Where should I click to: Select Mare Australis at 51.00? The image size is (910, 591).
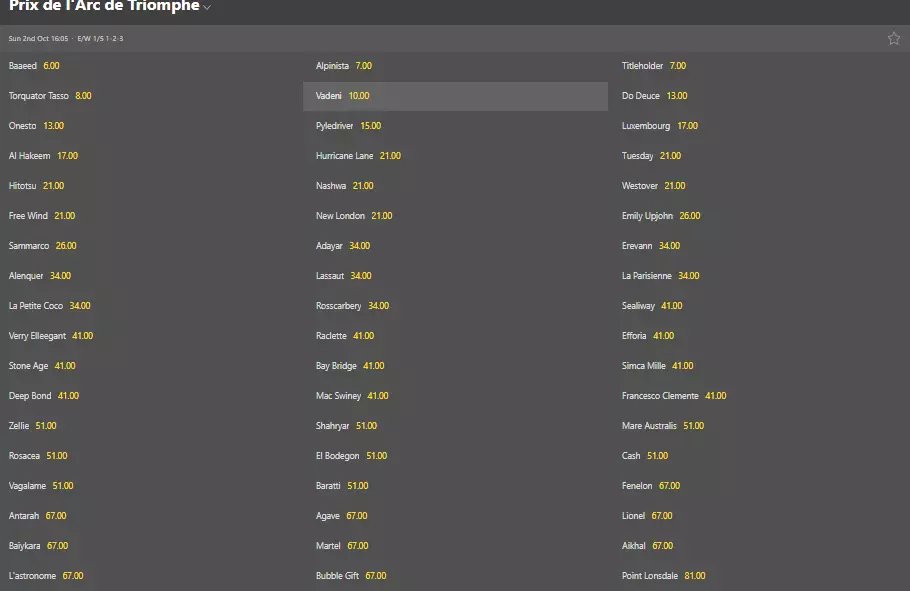(693, 426)
